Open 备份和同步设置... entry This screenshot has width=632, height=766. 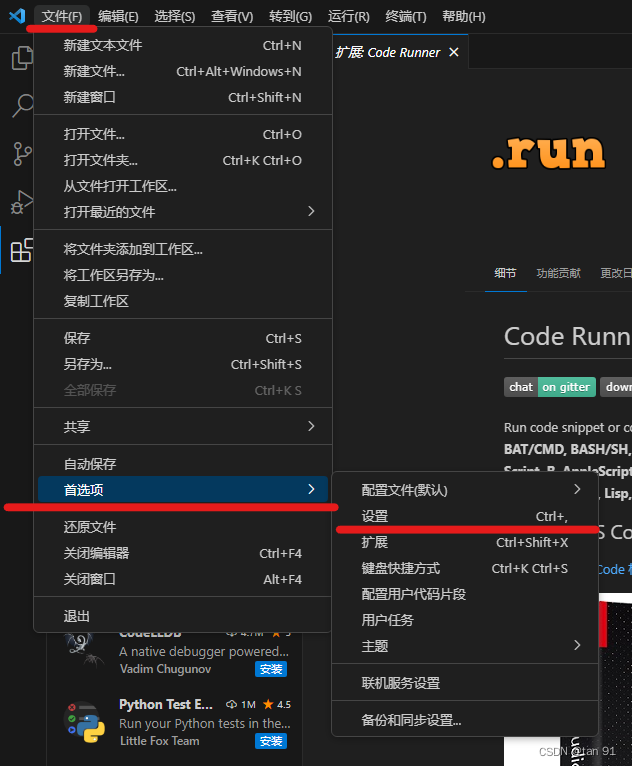[465, 720]
